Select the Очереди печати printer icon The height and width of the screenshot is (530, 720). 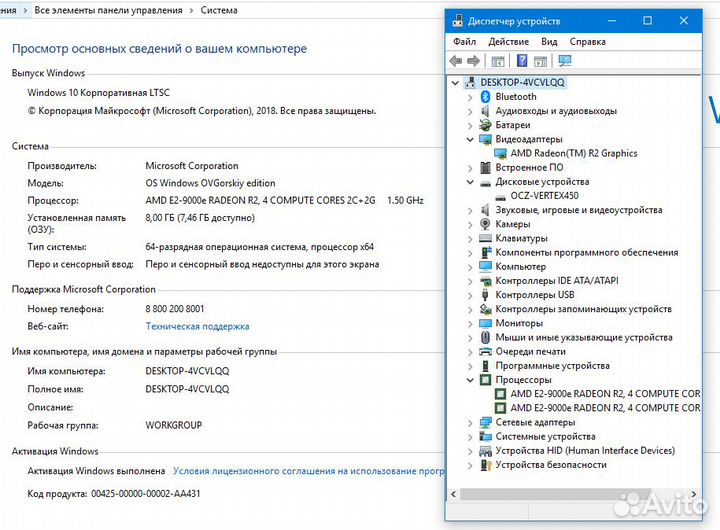(x=485, y=351)
